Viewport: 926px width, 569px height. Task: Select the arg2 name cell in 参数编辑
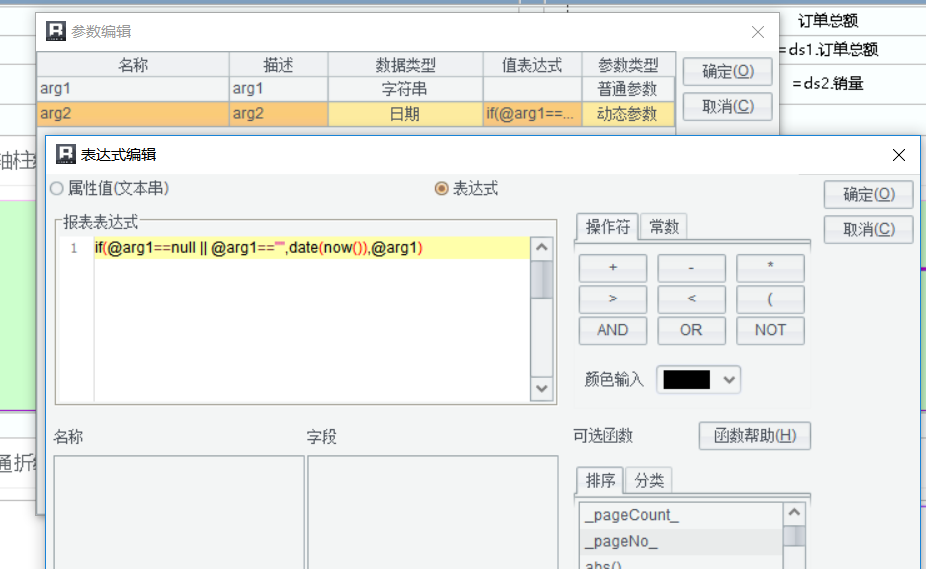click(x=133, y=113)
